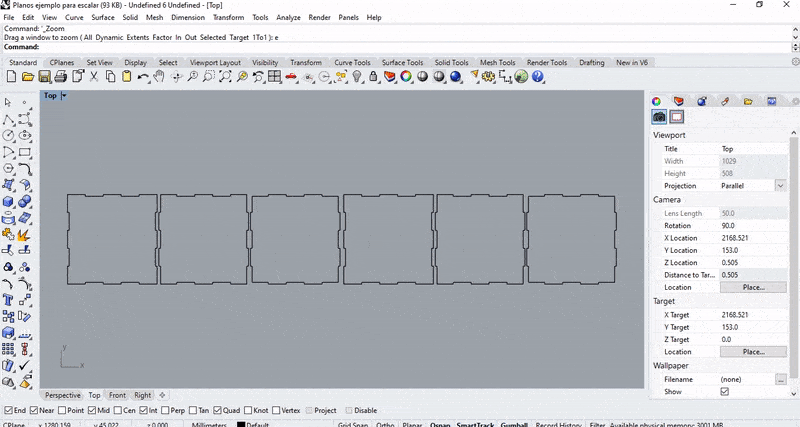Open the Analyze menu
Screen dimensions: 800x427
(288, 17)
